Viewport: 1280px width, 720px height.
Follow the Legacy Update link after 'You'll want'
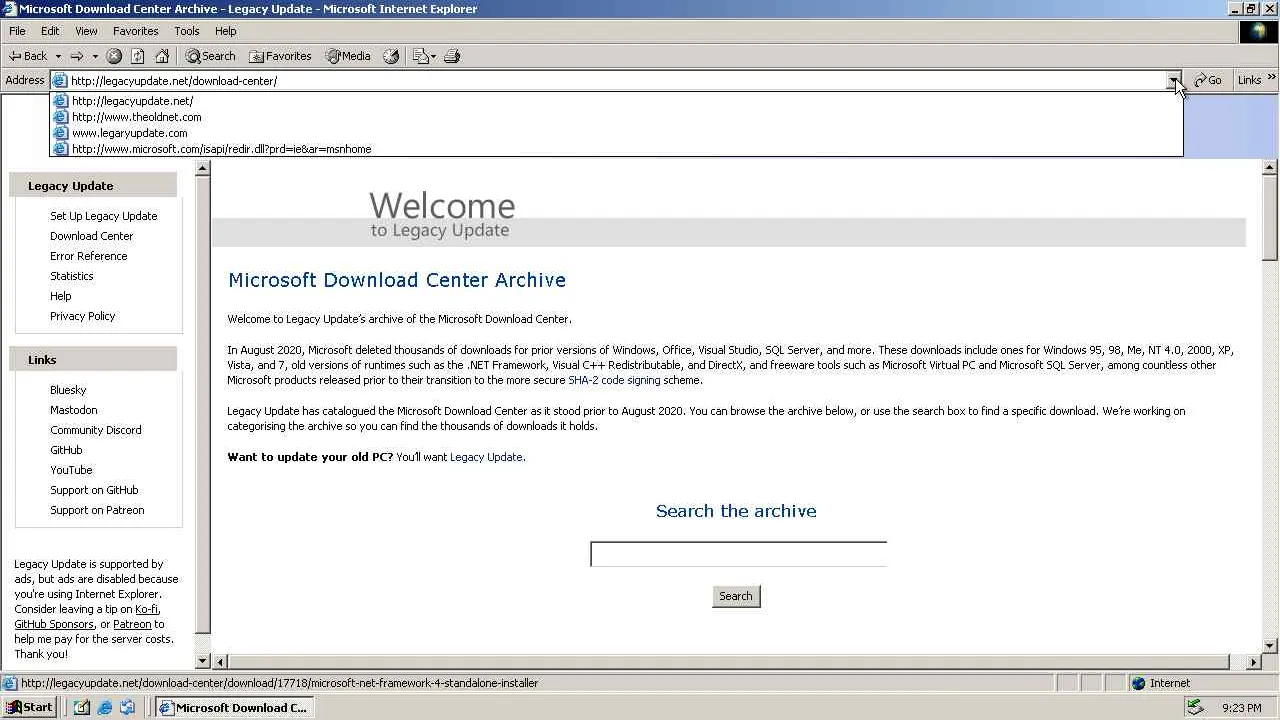(x=486, y=457)
